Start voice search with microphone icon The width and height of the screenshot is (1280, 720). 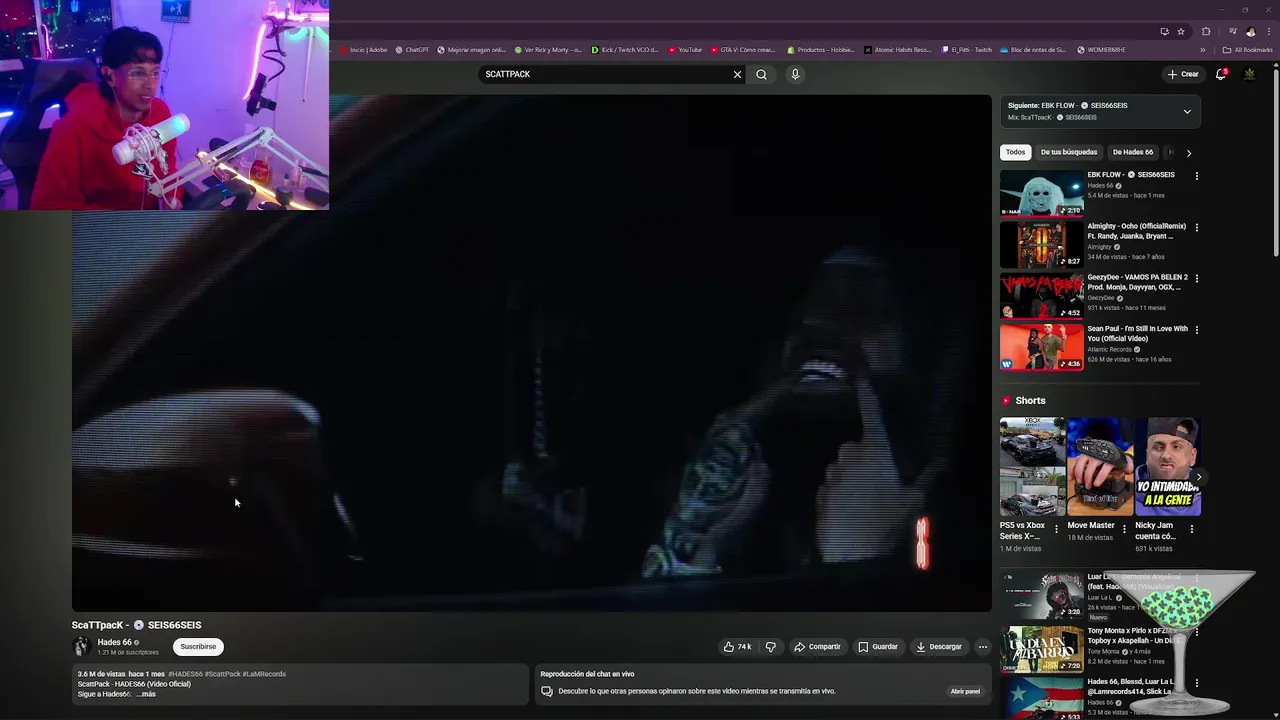click(795, 74)
